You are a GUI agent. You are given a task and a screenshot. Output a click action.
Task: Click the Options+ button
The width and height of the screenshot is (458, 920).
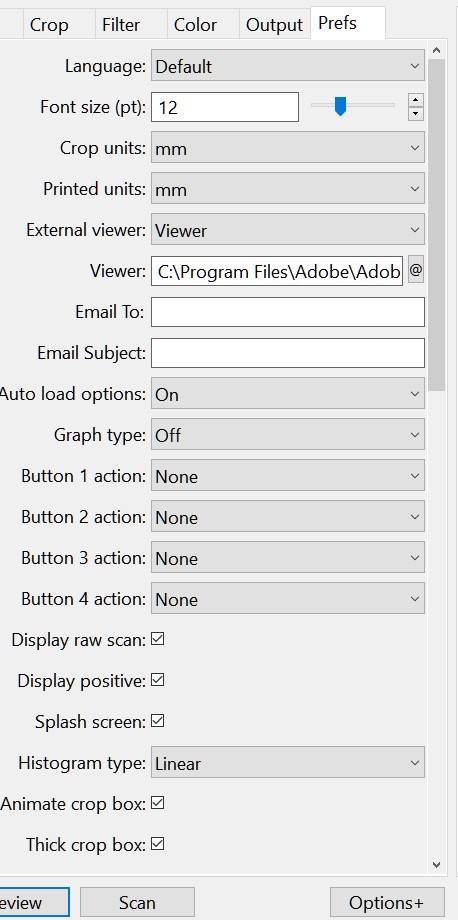pos(386,902)
